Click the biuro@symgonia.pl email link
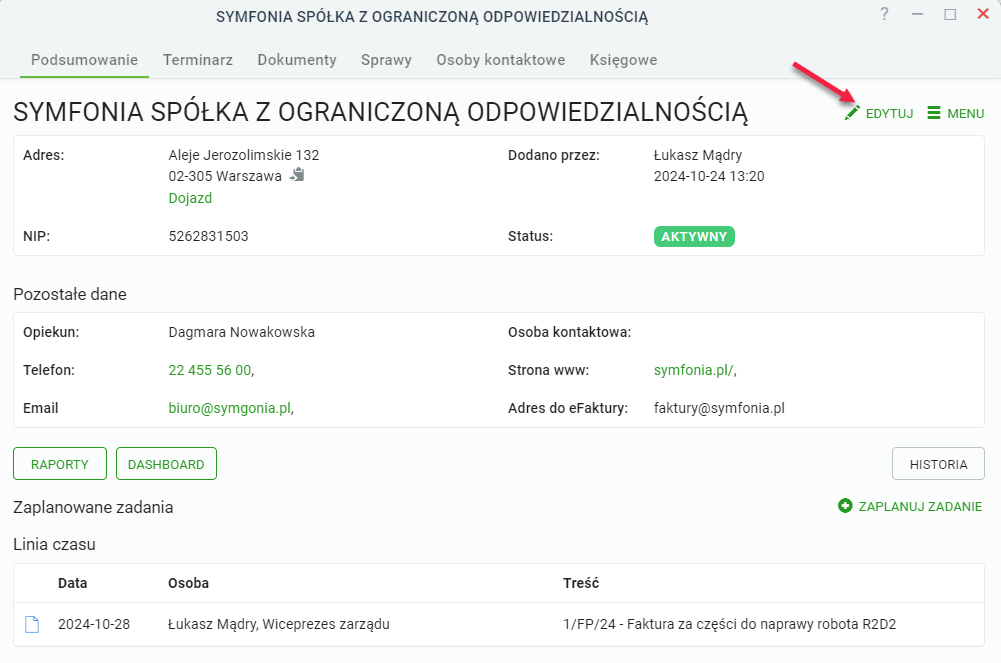1001x663 pixels. [230, 408]
